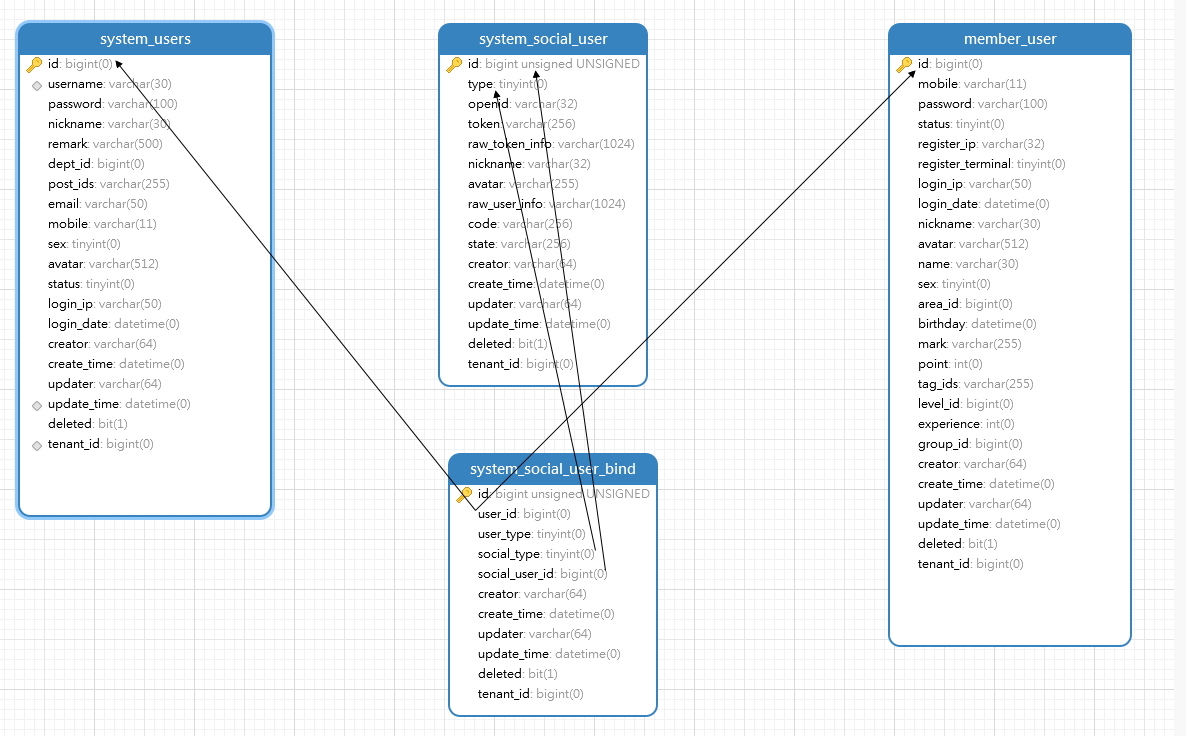
Task: Click the level_id bigint(0) field
Action: click(x=966, y=404)
